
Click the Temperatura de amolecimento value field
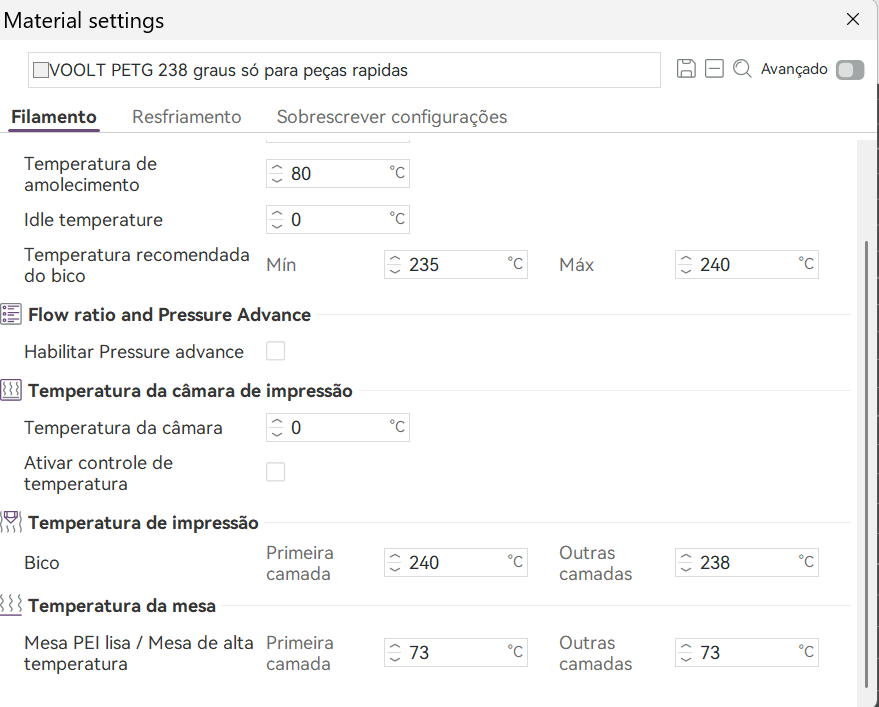tap(338, 173)
